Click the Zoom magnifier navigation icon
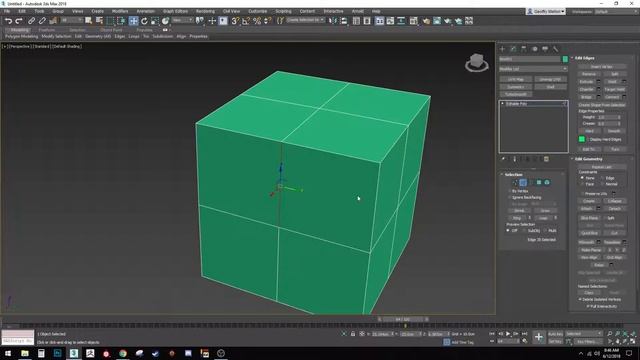 click(x=609, y=334)
